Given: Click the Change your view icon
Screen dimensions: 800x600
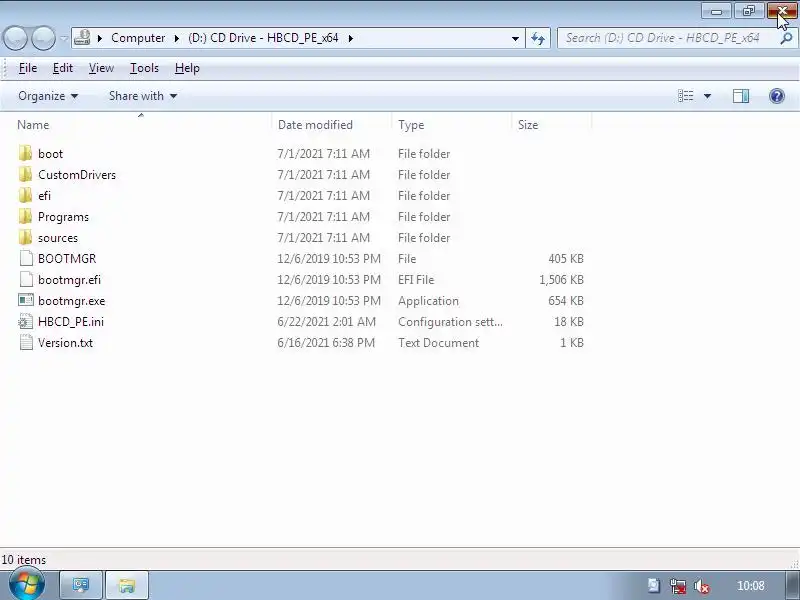Looking at the screenshot, I should coord(686,96).
